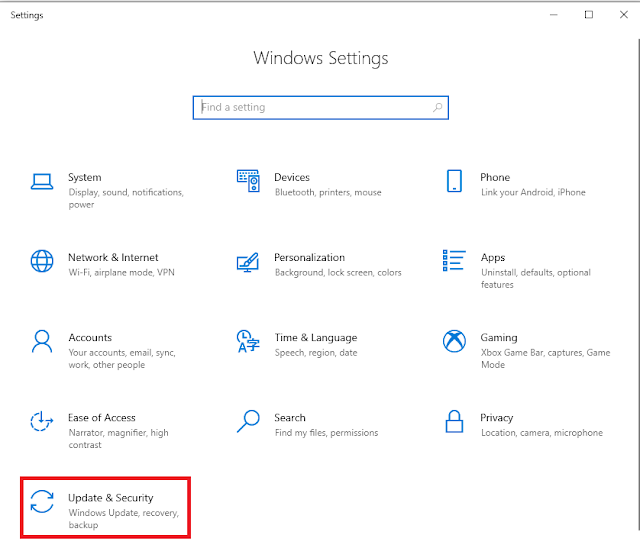Open the Devices settings title
Viewport: 640px width, 548px height.
(x=292, y=177)
